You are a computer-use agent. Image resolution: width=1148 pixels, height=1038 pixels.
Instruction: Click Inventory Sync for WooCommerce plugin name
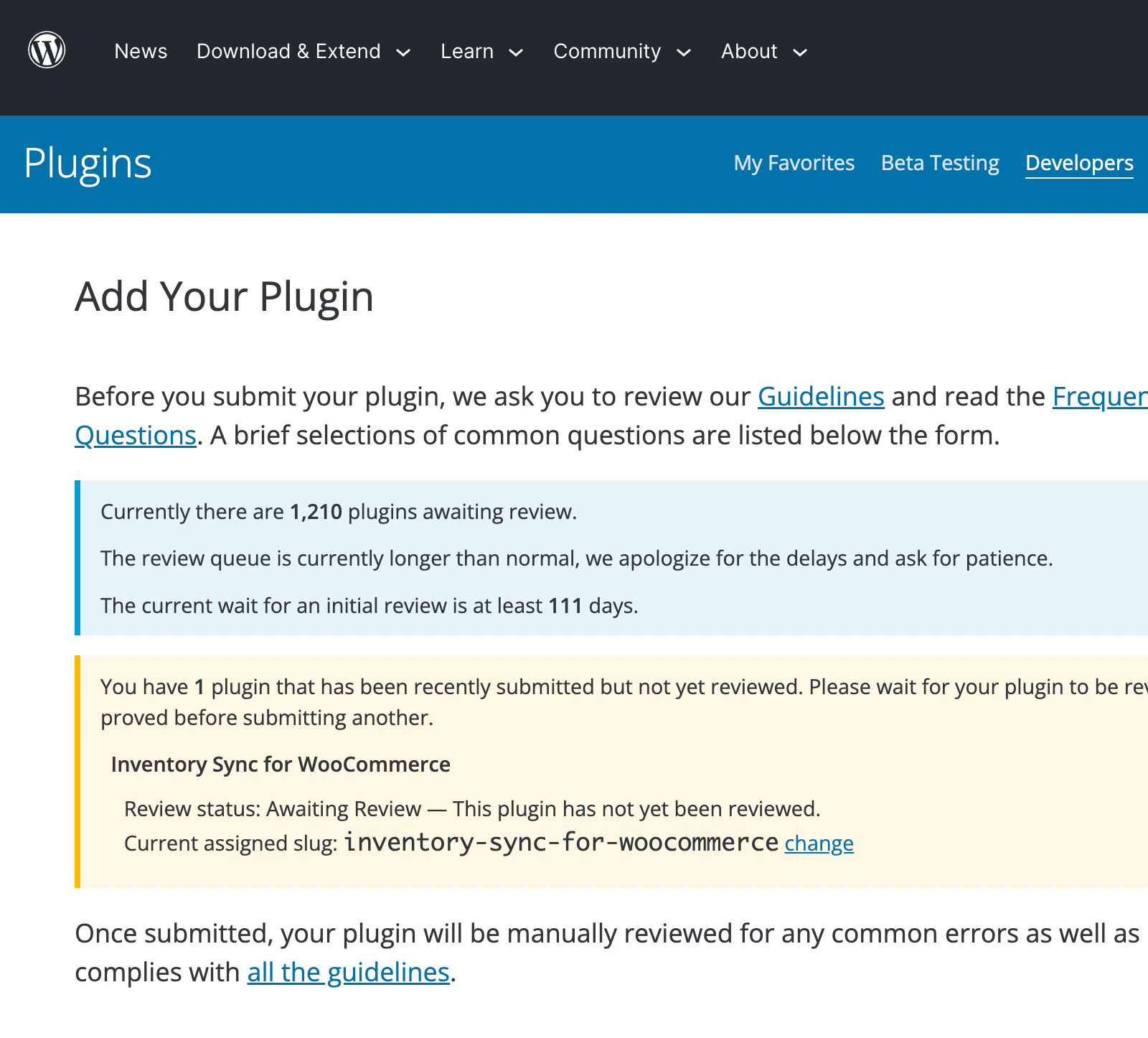click(x=281, y=765)
